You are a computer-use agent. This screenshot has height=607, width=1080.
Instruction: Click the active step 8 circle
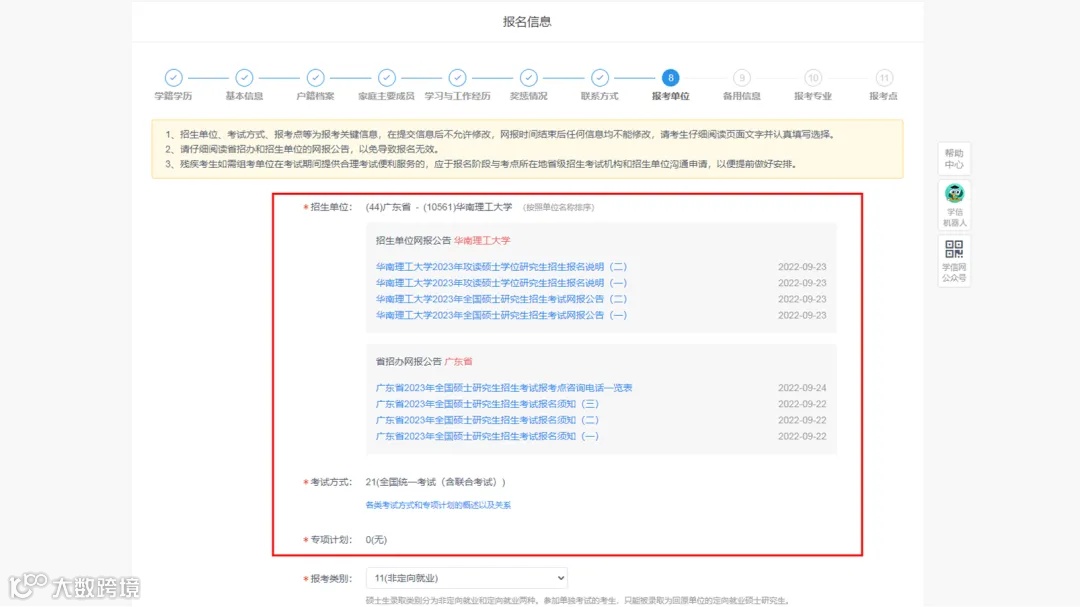pos(670,78)
